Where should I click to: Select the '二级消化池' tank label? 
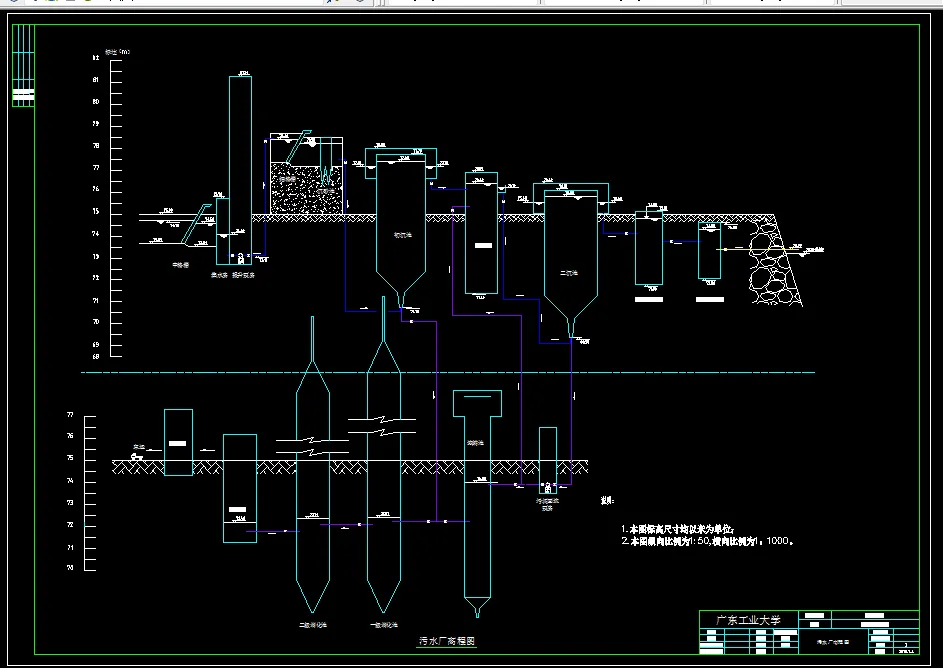313,625
